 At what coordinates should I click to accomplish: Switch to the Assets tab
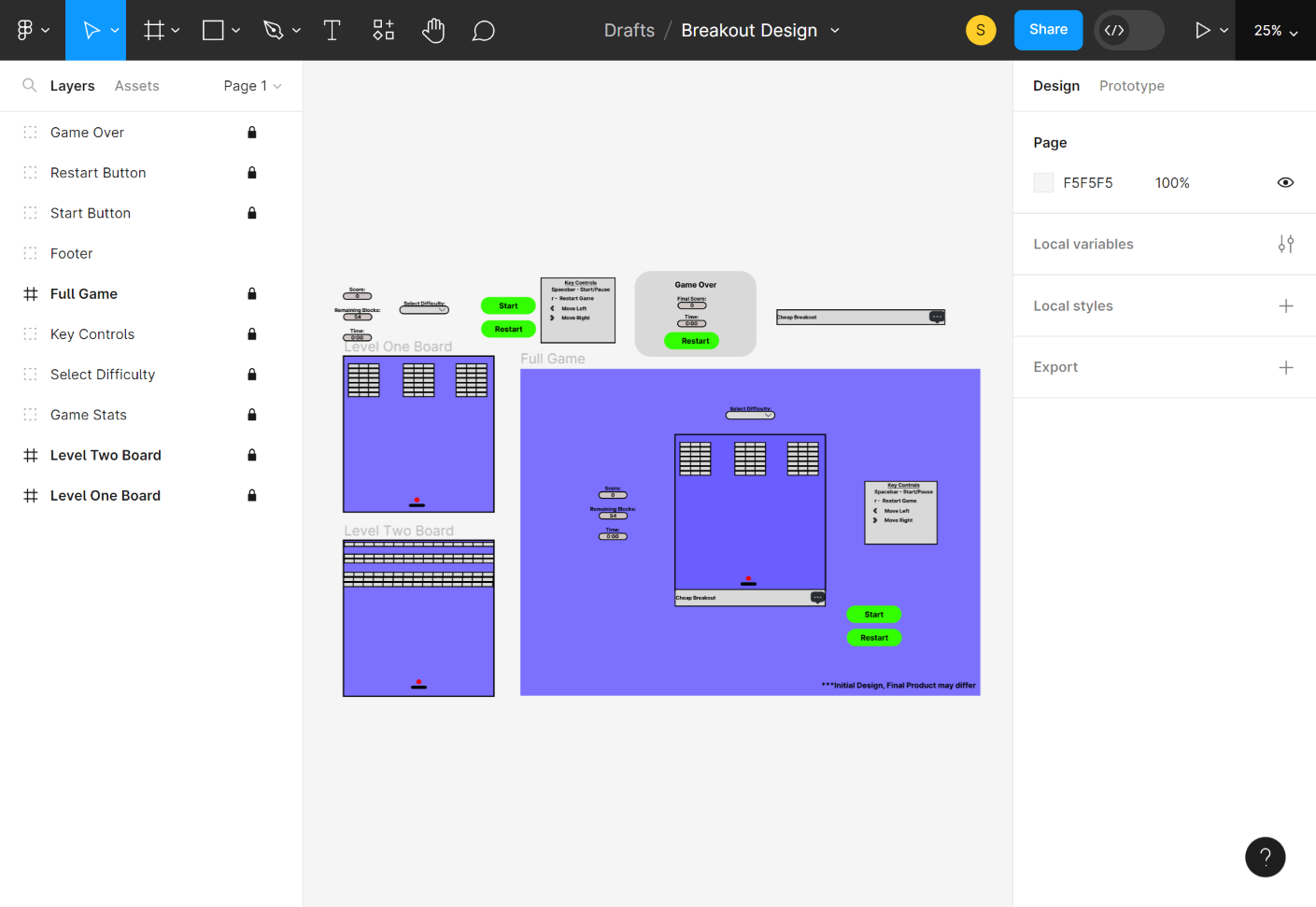click(x=136, y=85)
